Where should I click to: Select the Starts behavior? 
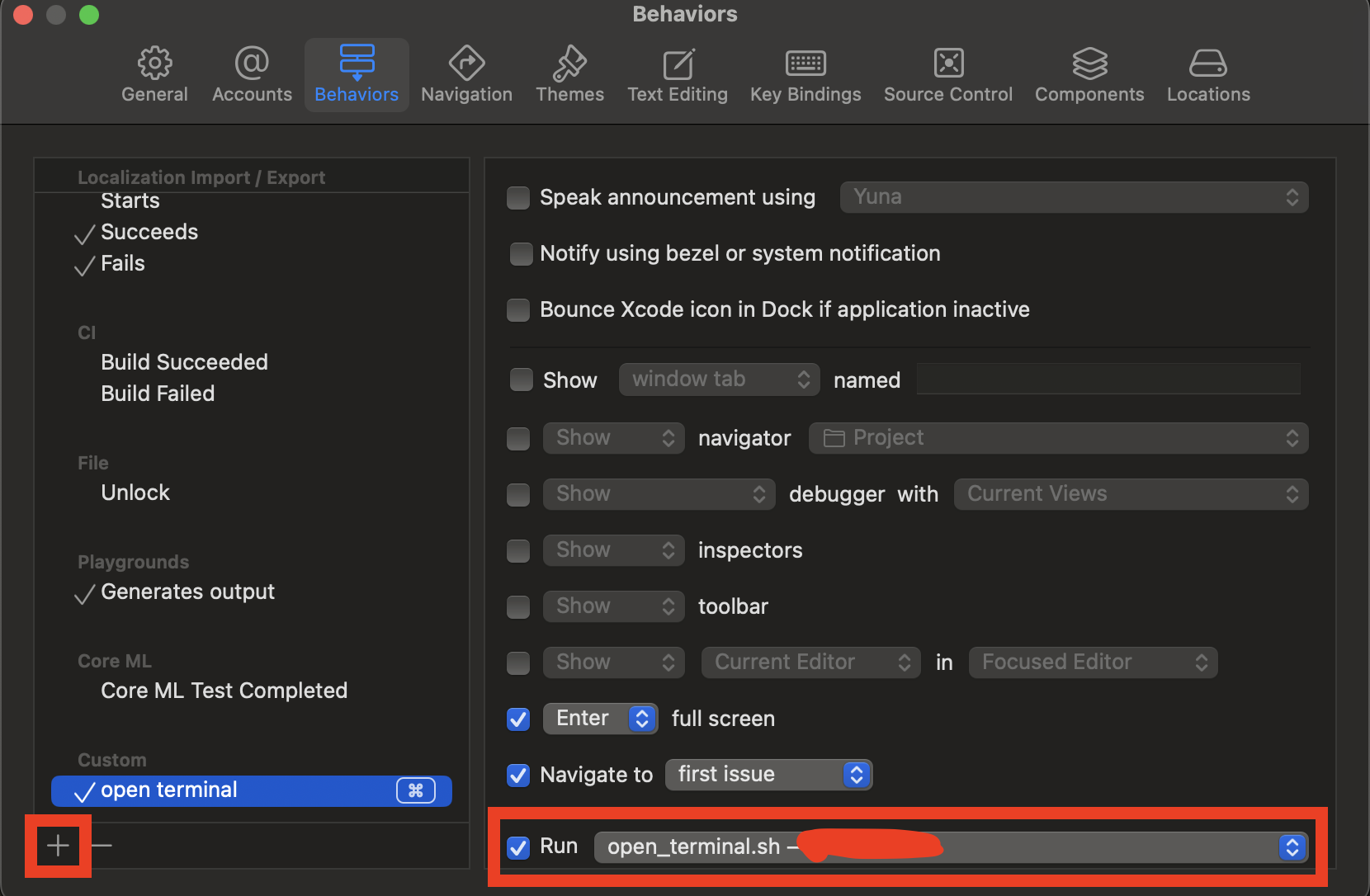coord(130,201)
